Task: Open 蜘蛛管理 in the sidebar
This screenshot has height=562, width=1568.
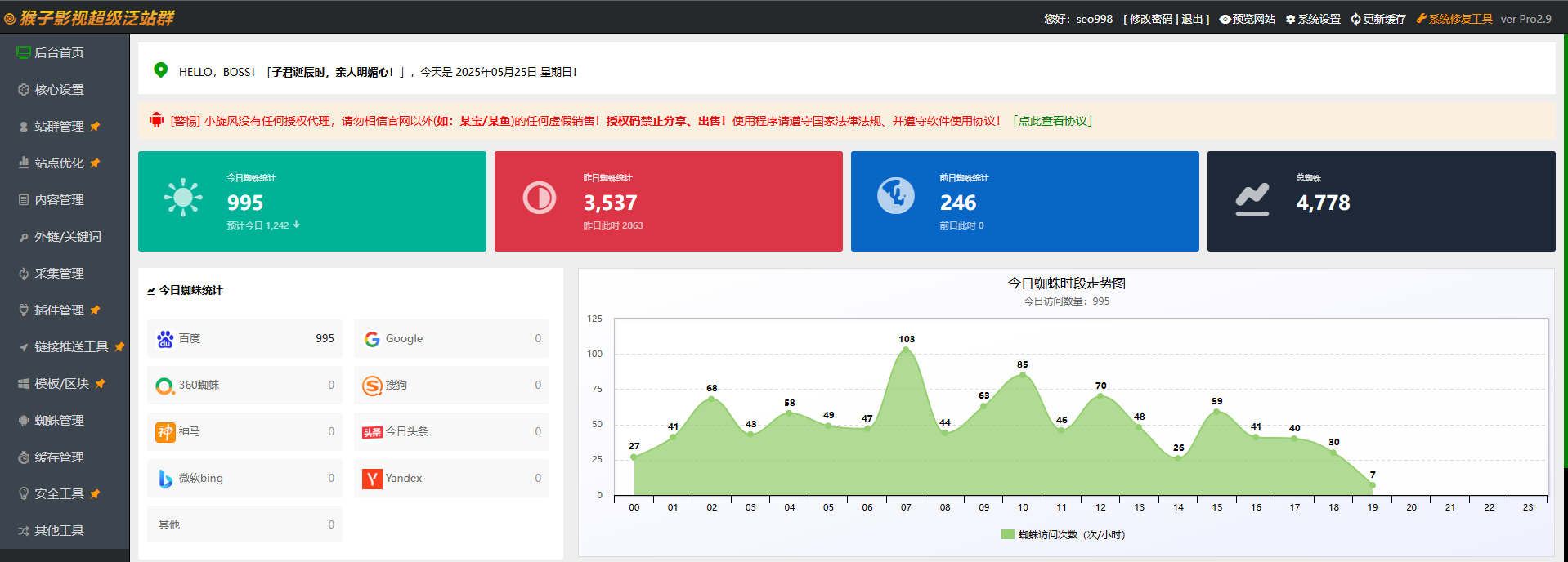Action: [x=59, y=421]
